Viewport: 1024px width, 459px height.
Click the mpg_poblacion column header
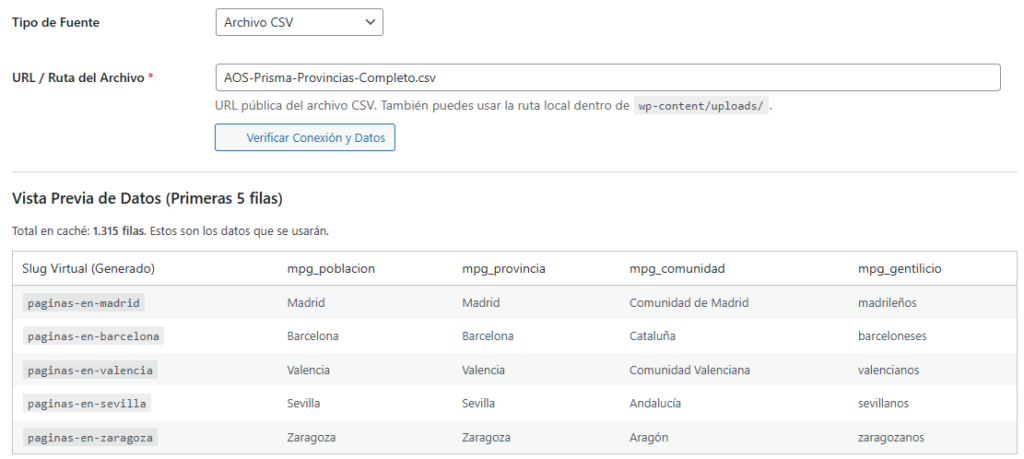coord(330,269)
